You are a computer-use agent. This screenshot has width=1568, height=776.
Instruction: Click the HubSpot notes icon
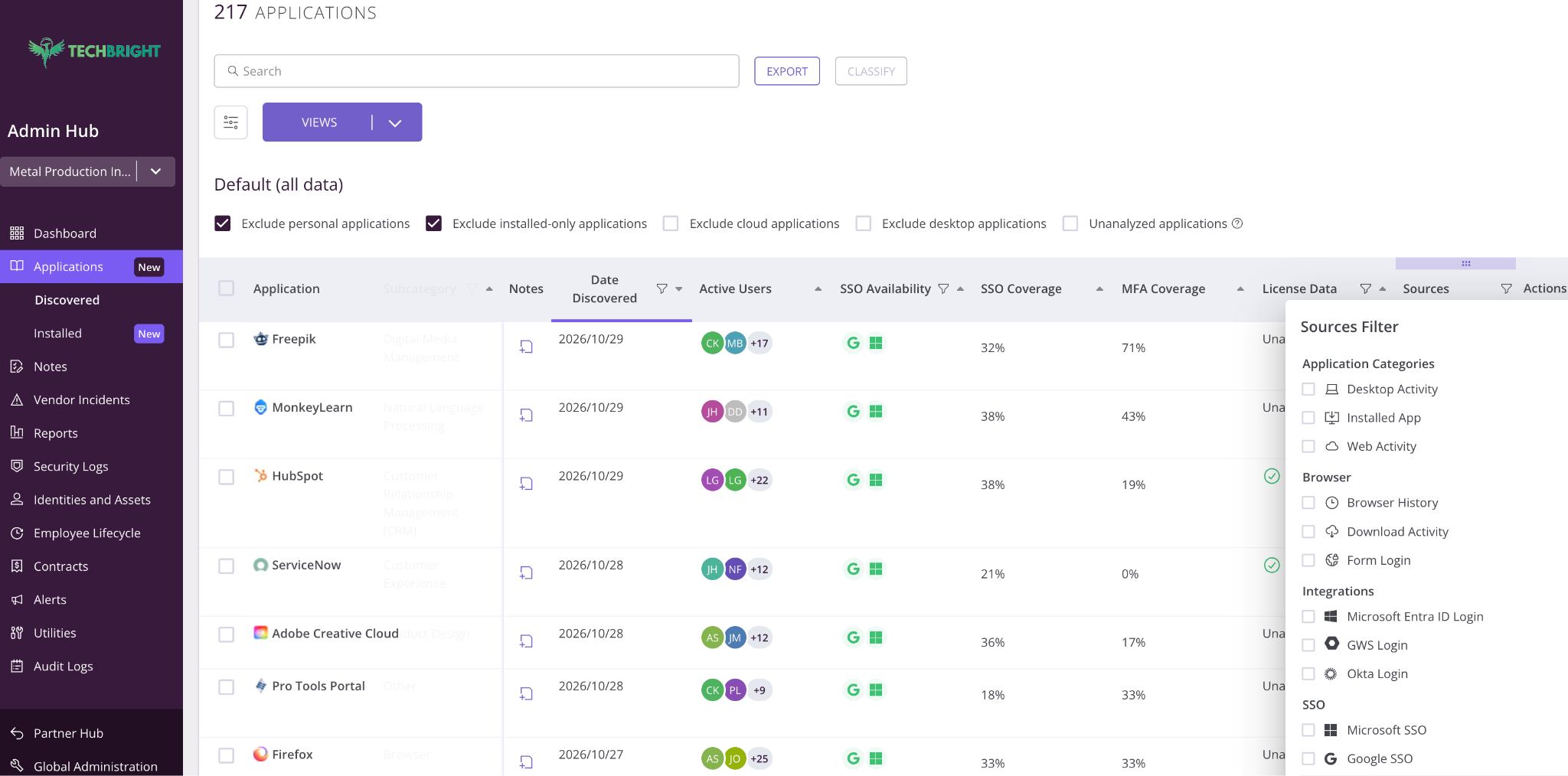(526, 484)
